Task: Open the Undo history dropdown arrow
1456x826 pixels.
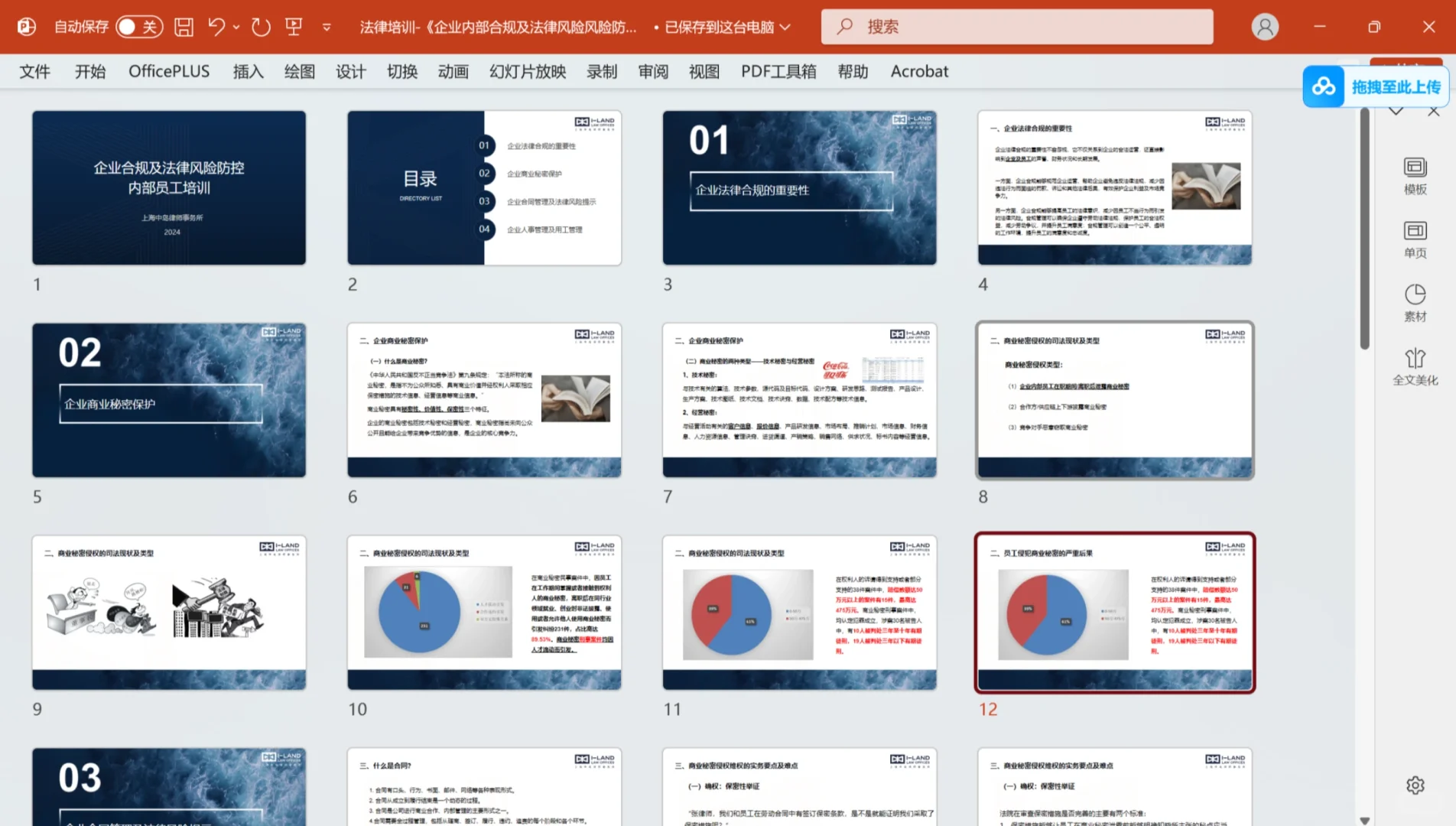Action: click(236, 27)
